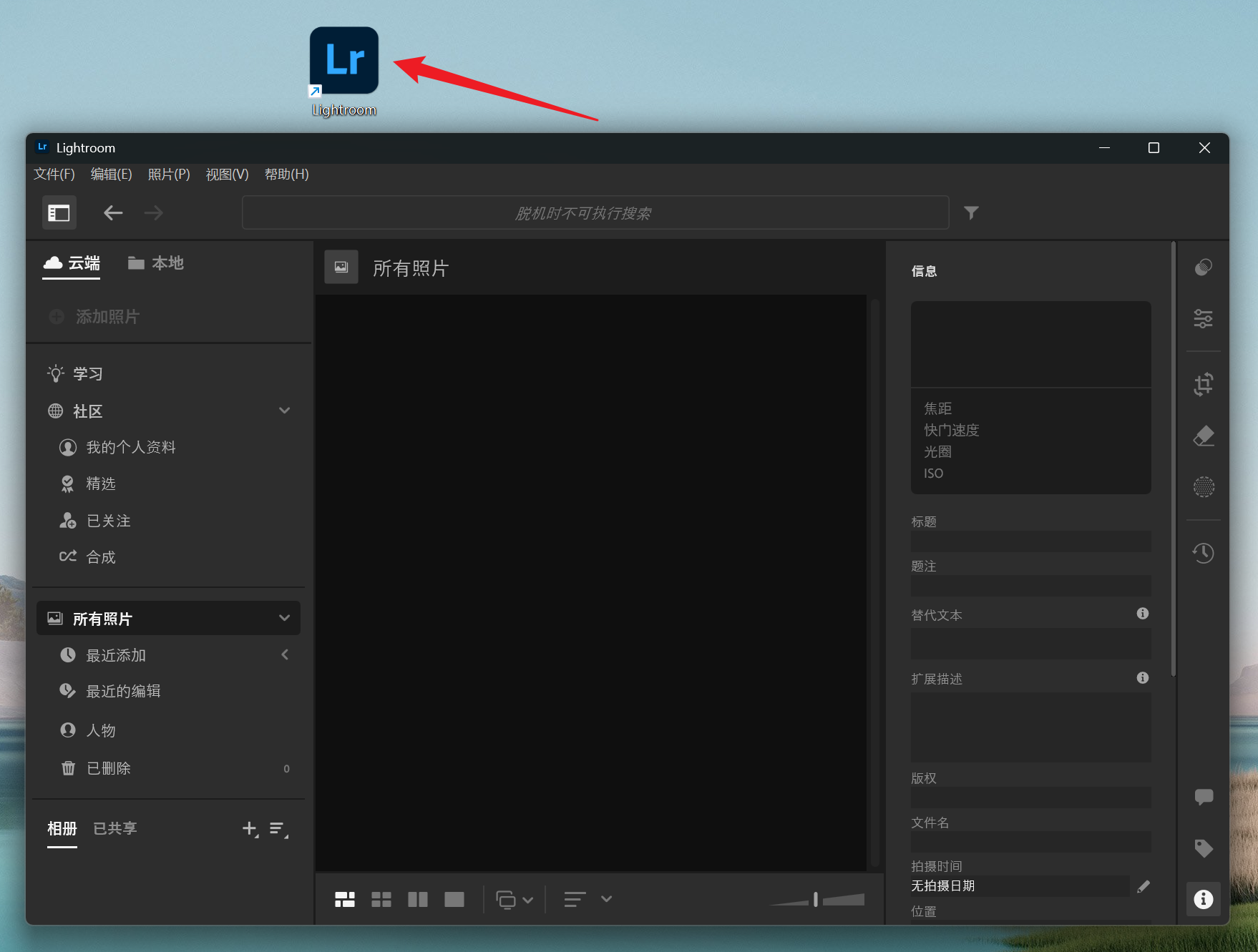Open the 视图(V) menu
Image resolution: width=1258 pixels, height=952 pixels.
[228, 175]
